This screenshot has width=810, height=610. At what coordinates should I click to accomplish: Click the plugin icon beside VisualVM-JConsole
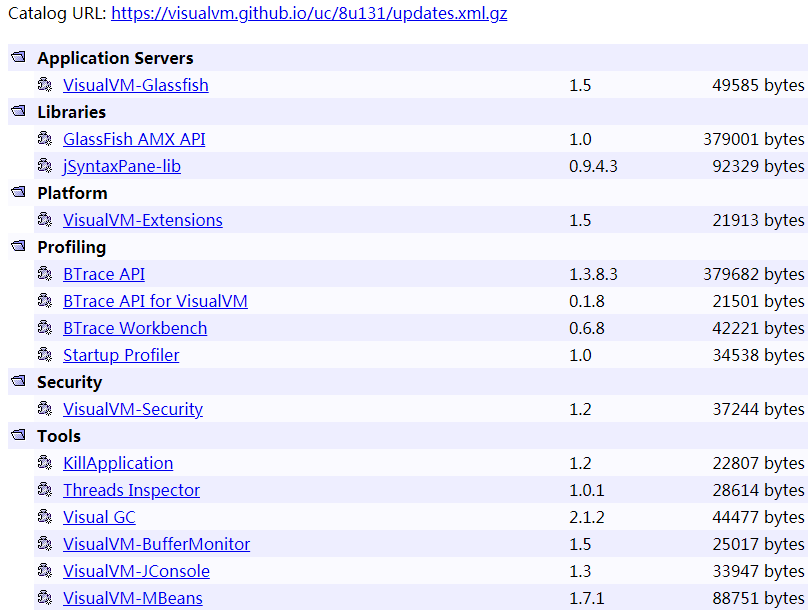point(45,571)
